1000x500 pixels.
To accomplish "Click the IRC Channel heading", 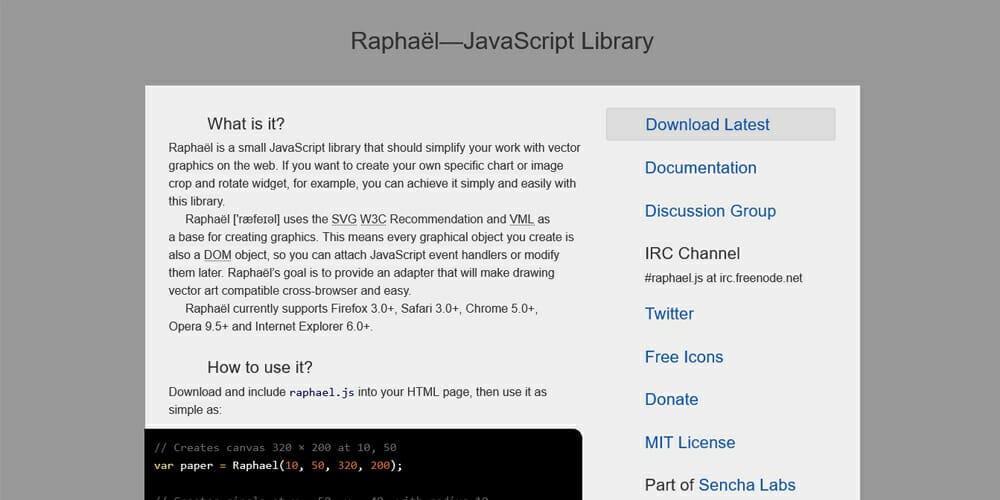I will (x=692, y=254).
